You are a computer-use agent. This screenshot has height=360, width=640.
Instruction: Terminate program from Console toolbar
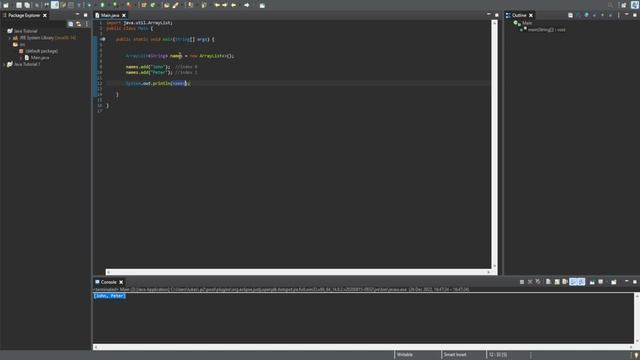point(522,282)
